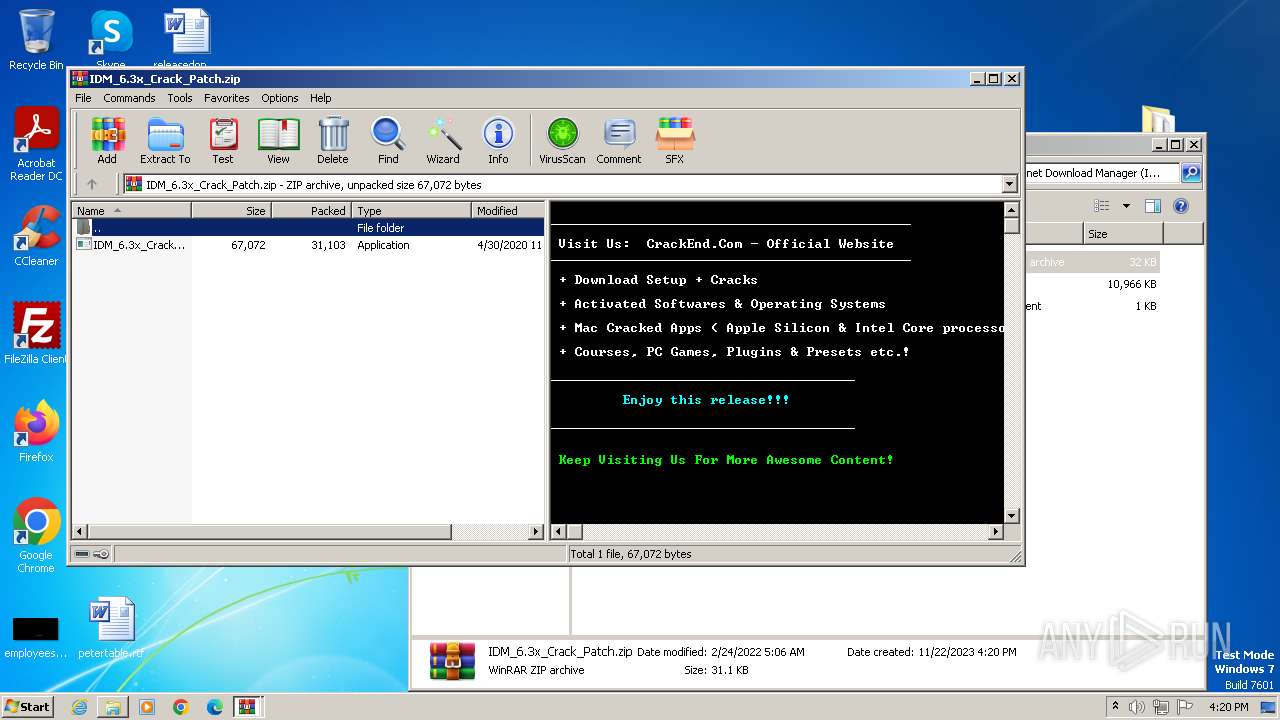Sort by Modified column header
1280x720 pixels.
tap(508, 210)
